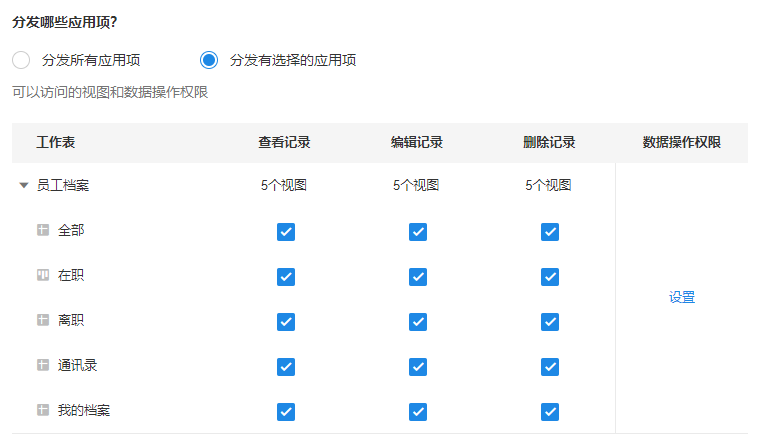This screenshot has height=436, width=765.
Task: Open 5个视图 under 查看记录 column
Action: click(284, 185)
